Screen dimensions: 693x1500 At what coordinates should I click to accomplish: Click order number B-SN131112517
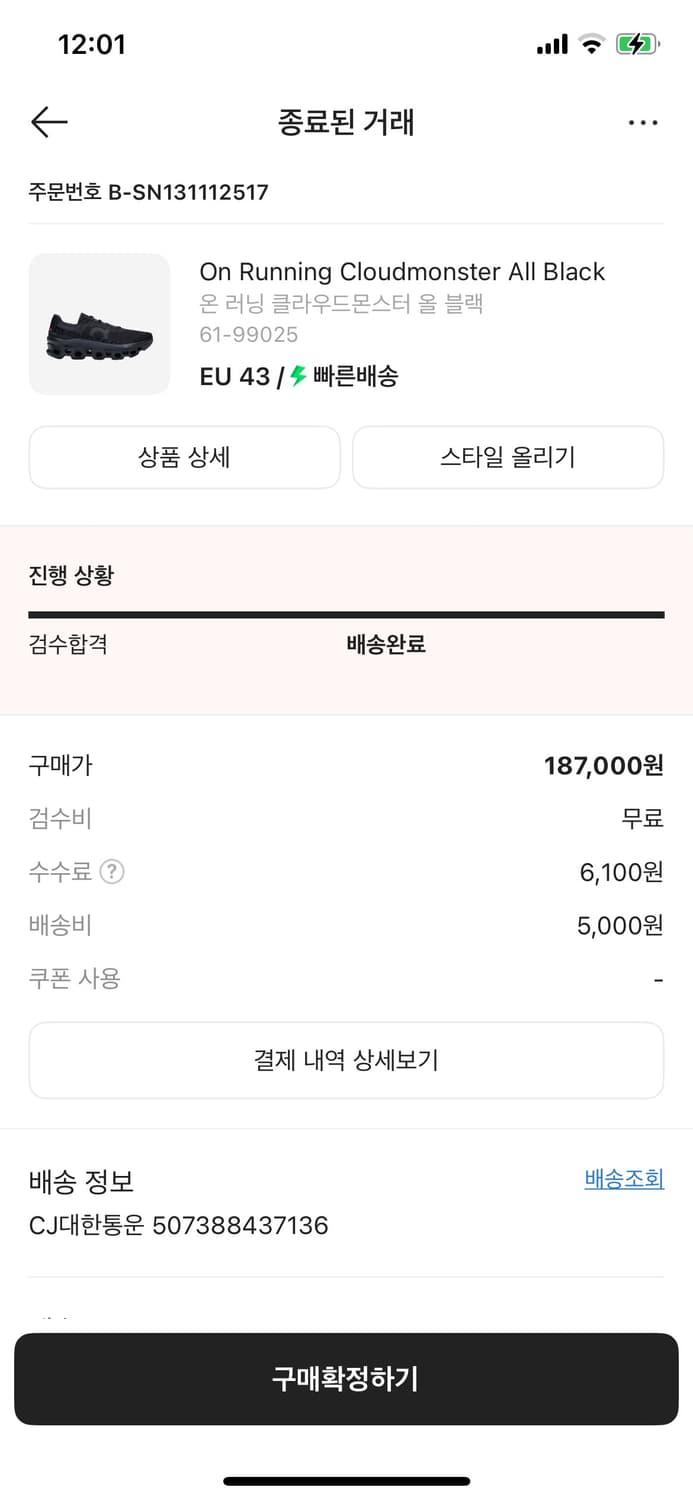147,192
